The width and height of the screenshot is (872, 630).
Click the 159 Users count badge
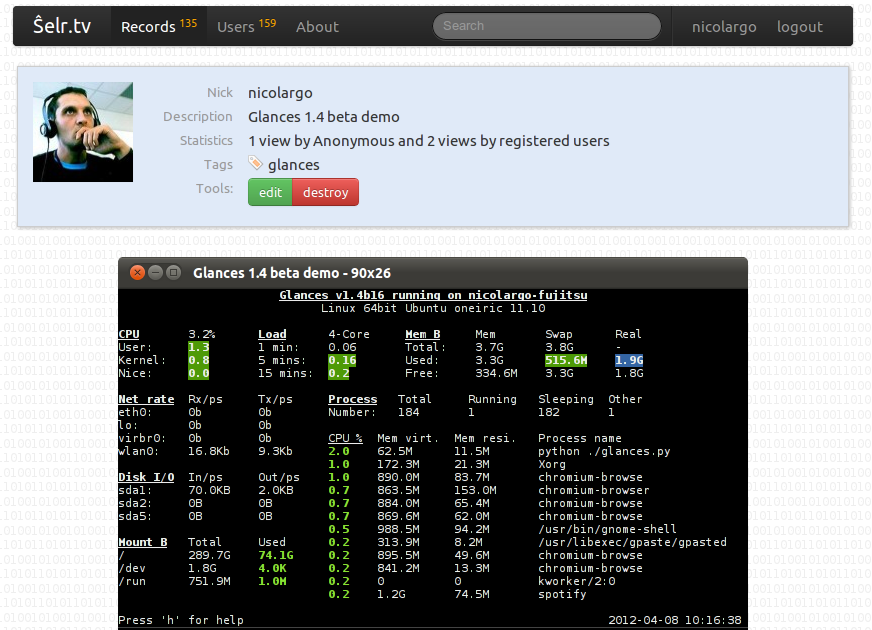[x=267, y=22]
